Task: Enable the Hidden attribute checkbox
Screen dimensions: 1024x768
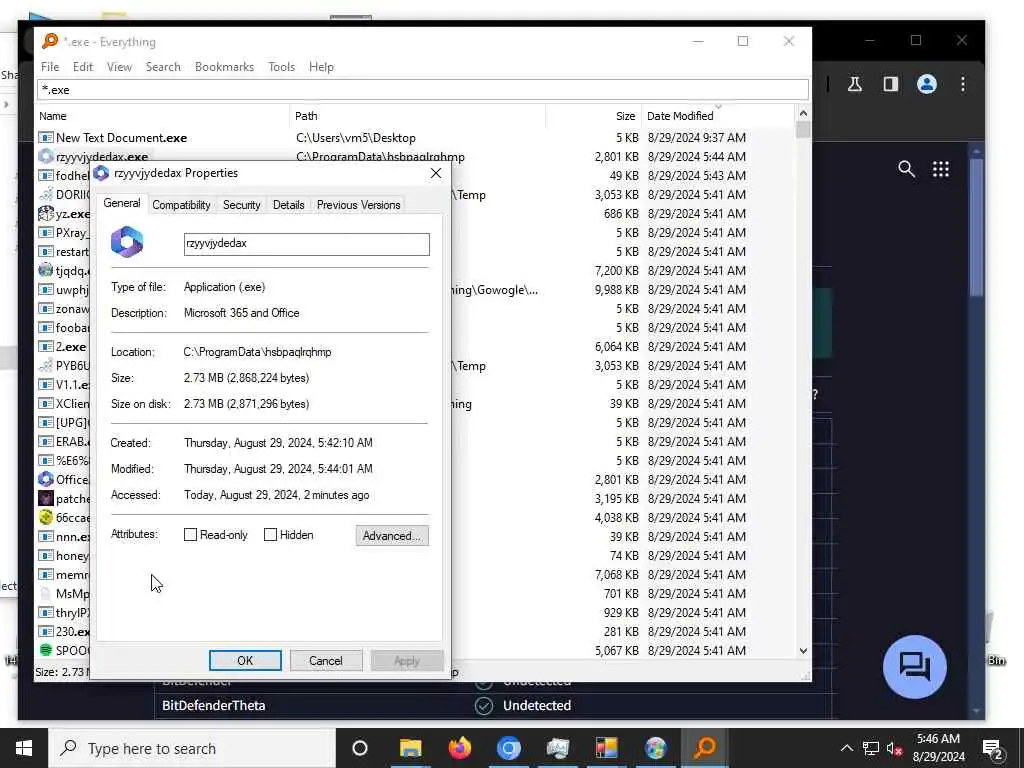Action: 270,535
